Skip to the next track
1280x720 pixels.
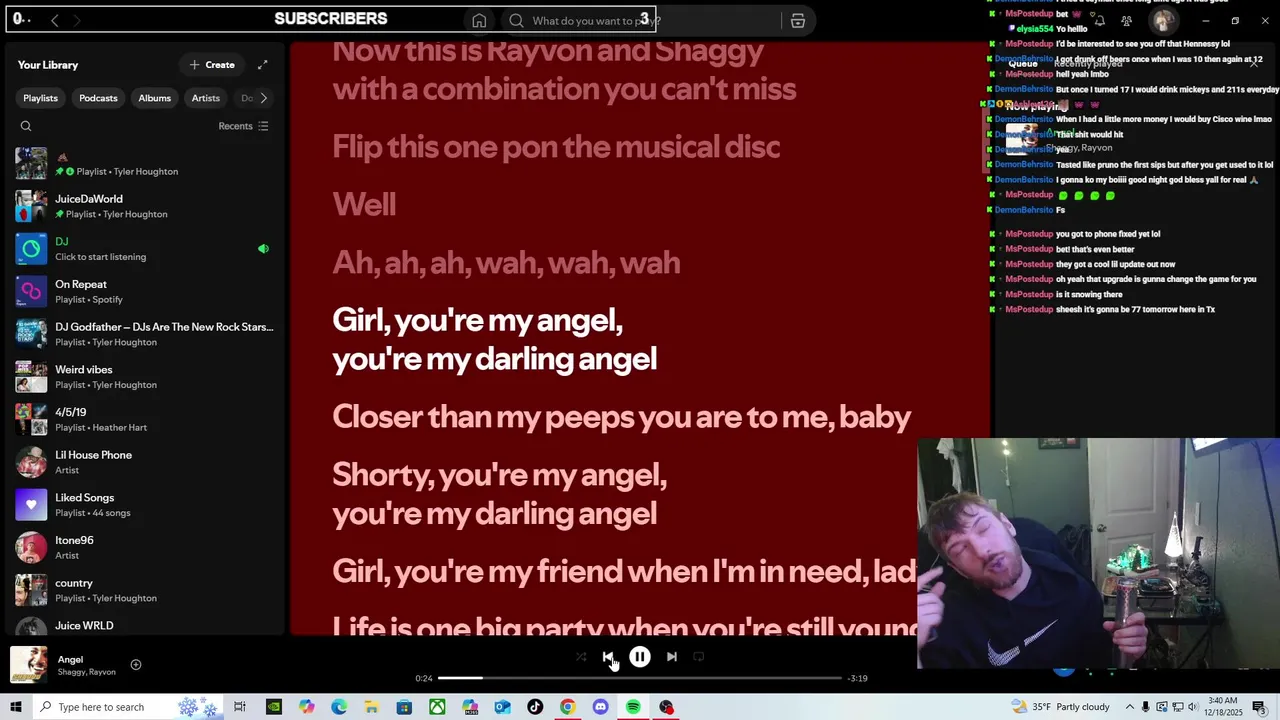(672, 657)
